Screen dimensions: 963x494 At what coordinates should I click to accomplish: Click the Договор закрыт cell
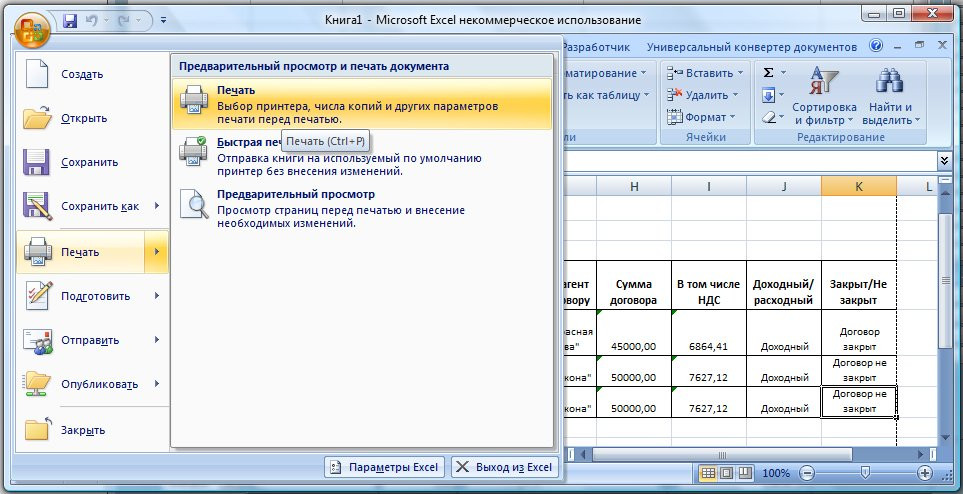(x=859, y=332)
